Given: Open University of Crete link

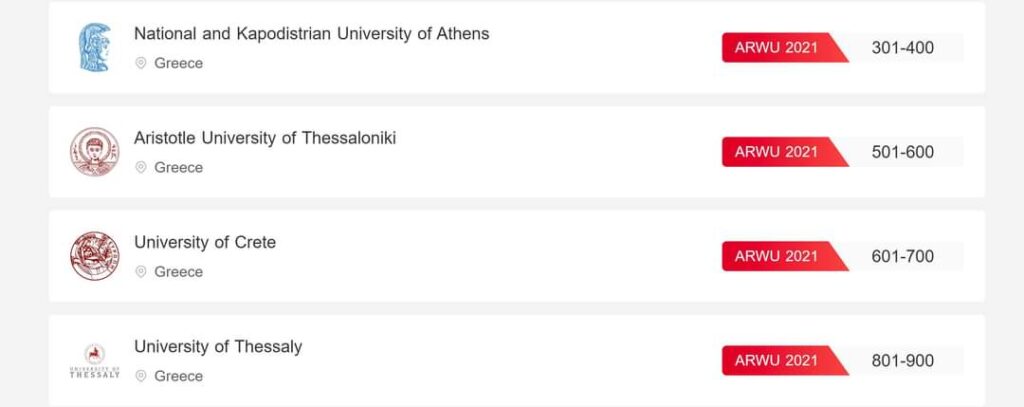Looking at the screenshot, I should point(205,242).
